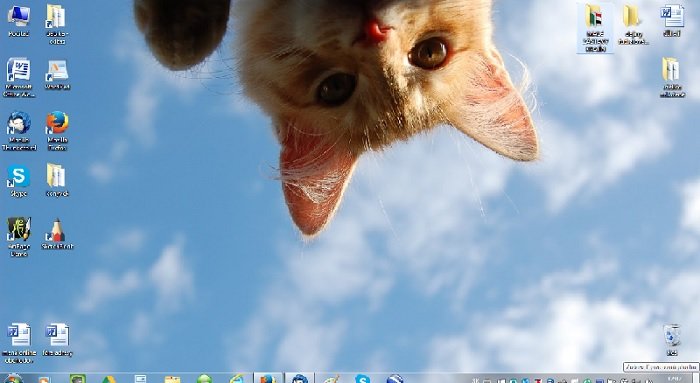700x383 pixels.
Task: Open Paint palette icon in taskbar
Action: 331,379
